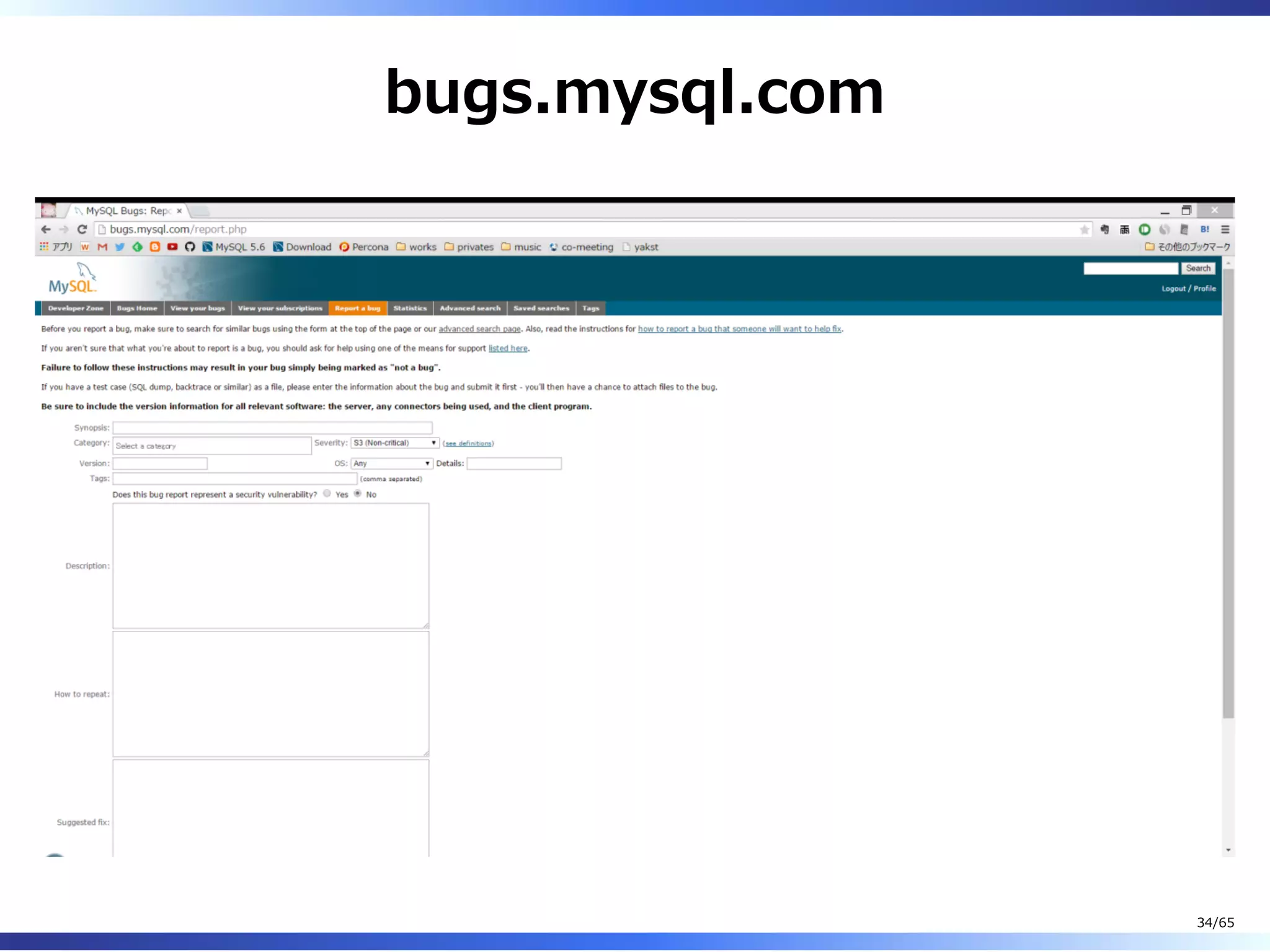Open the orange Blogger bookmark icon
The image size is (1270, 952).
[x=155, y=247]
